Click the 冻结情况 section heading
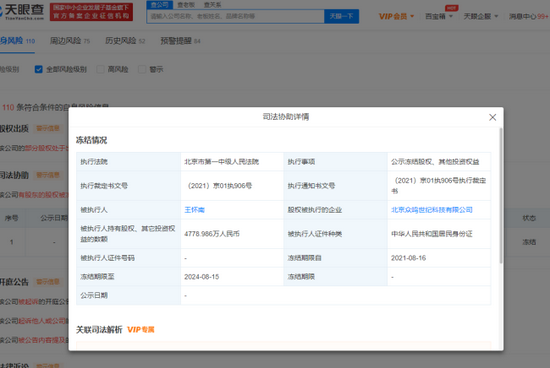The height and width of the screenshot is (368, 550). 92,140
